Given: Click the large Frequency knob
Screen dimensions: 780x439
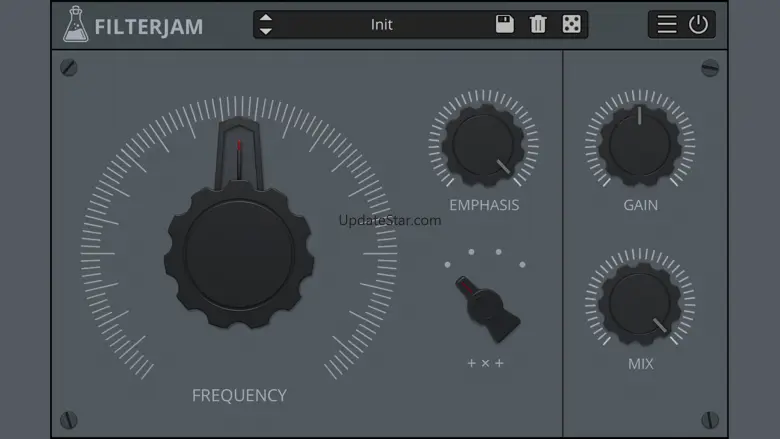Looking at the screenshot, I should 239,254.
